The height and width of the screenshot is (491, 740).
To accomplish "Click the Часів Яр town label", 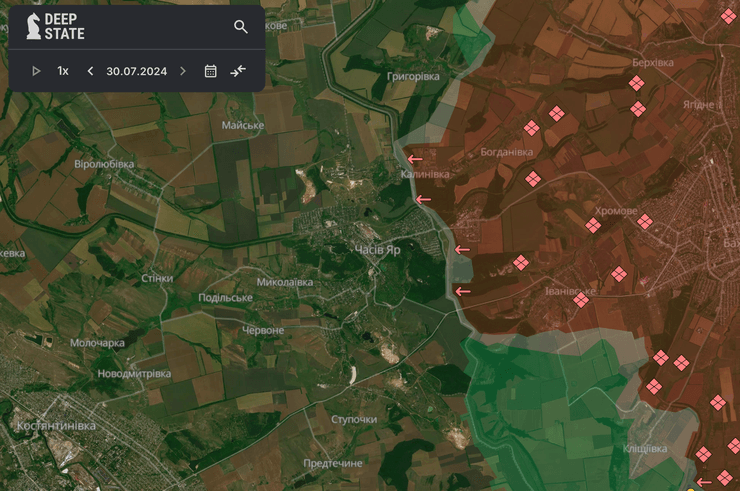I will point(377,250).
